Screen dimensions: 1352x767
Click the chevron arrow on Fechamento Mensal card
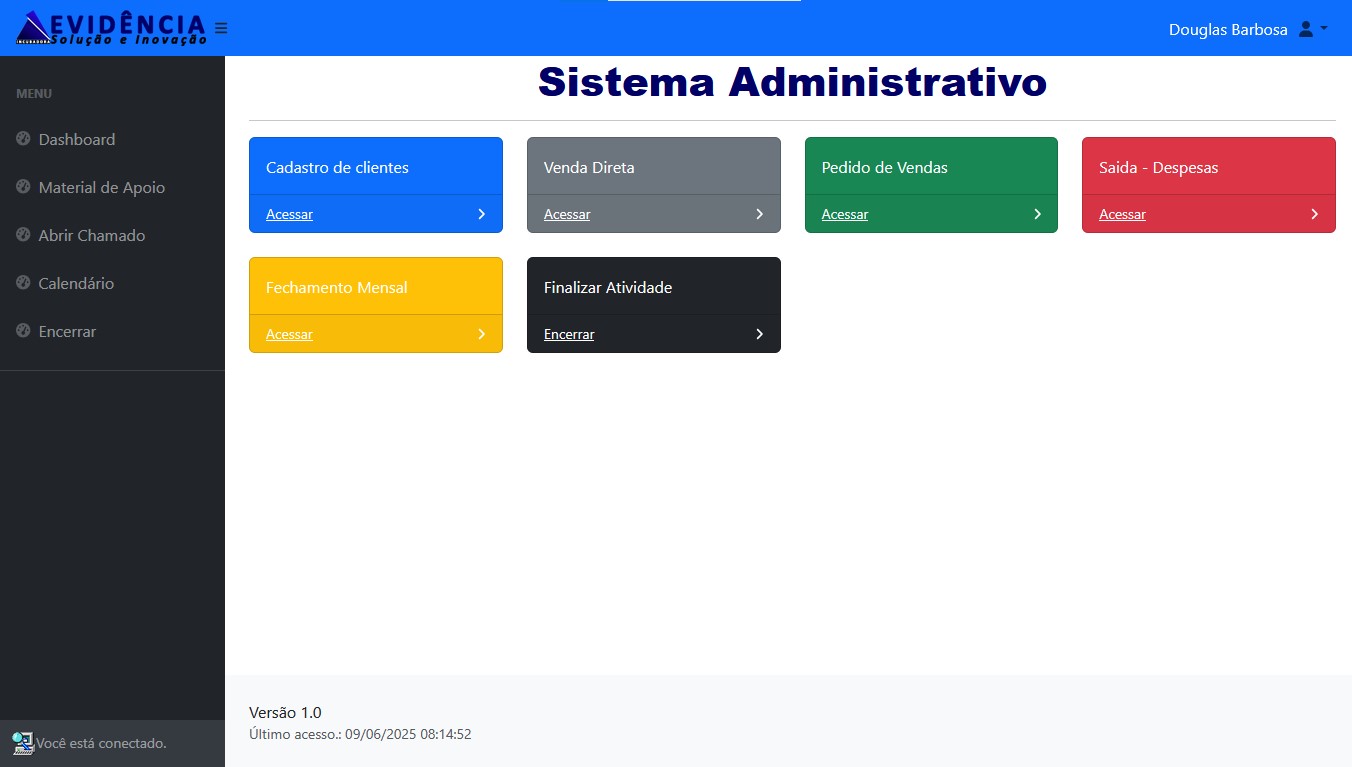(x=481, y=334)
